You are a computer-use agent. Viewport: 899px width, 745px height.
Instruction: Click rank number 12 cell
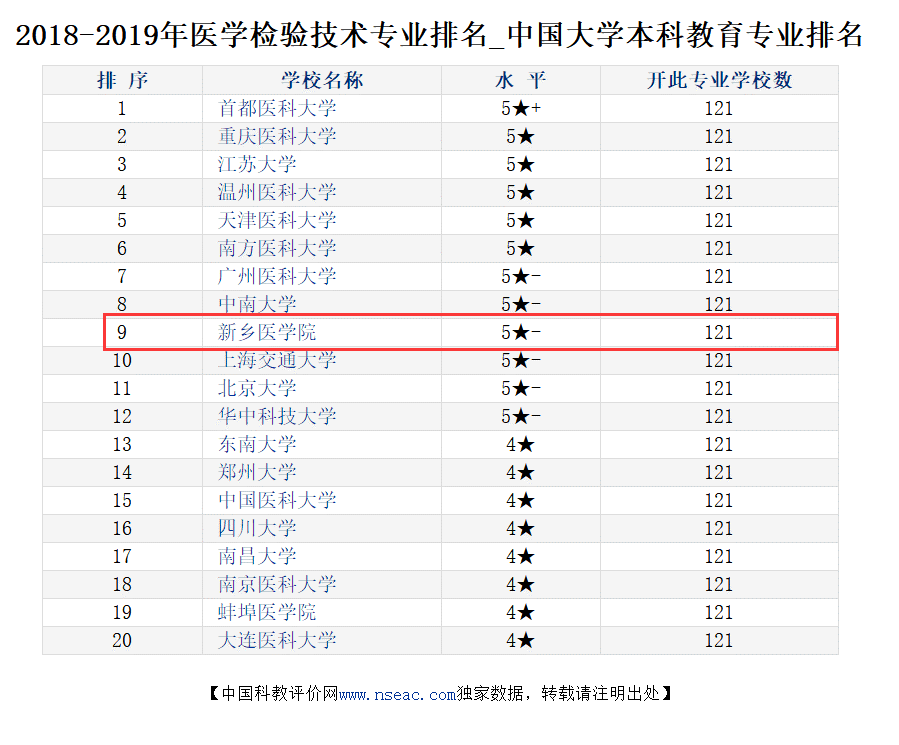(x=122, y=416)
